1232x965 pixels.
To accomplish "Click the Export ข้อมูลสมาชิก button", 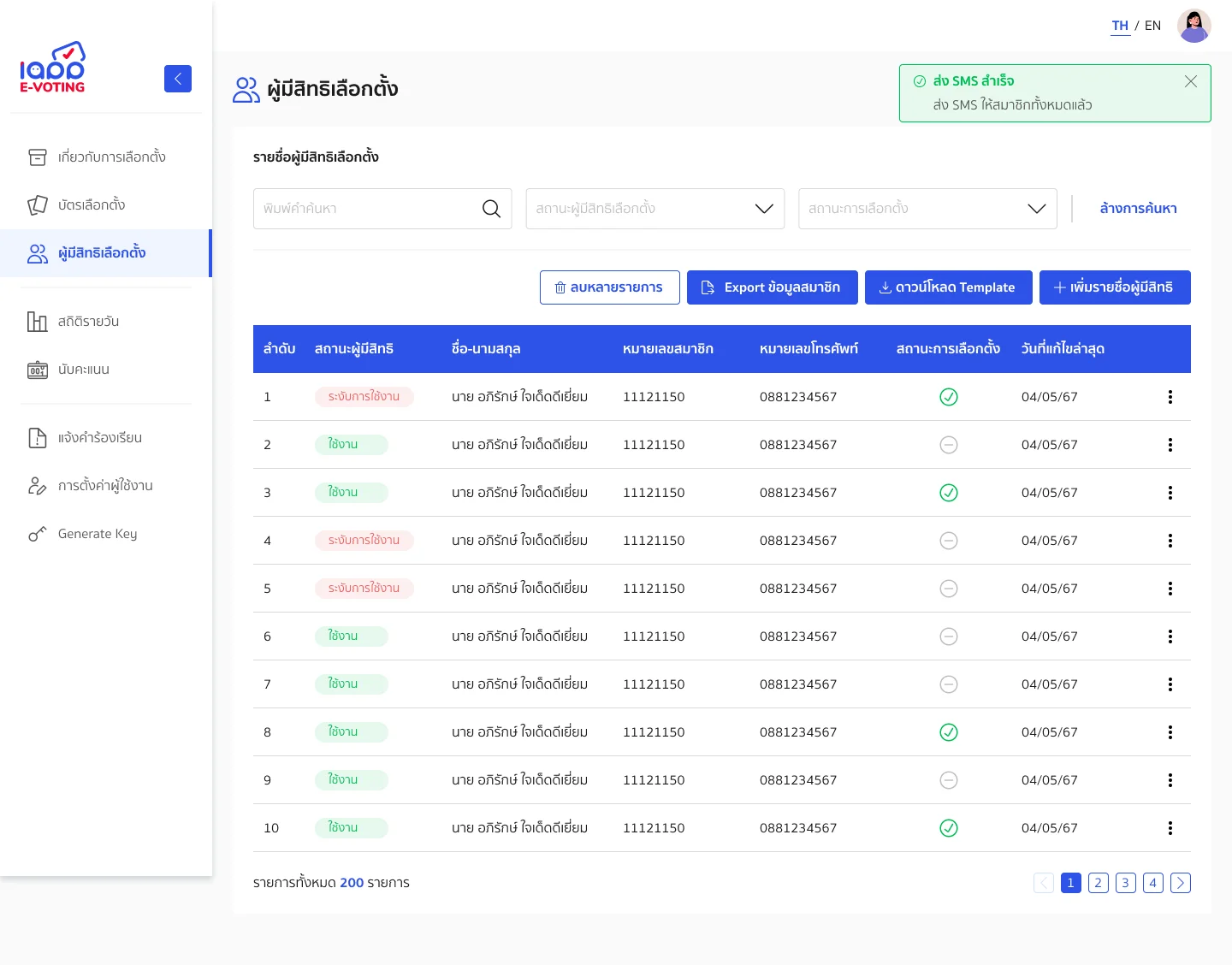I will (x=772, y=287).
